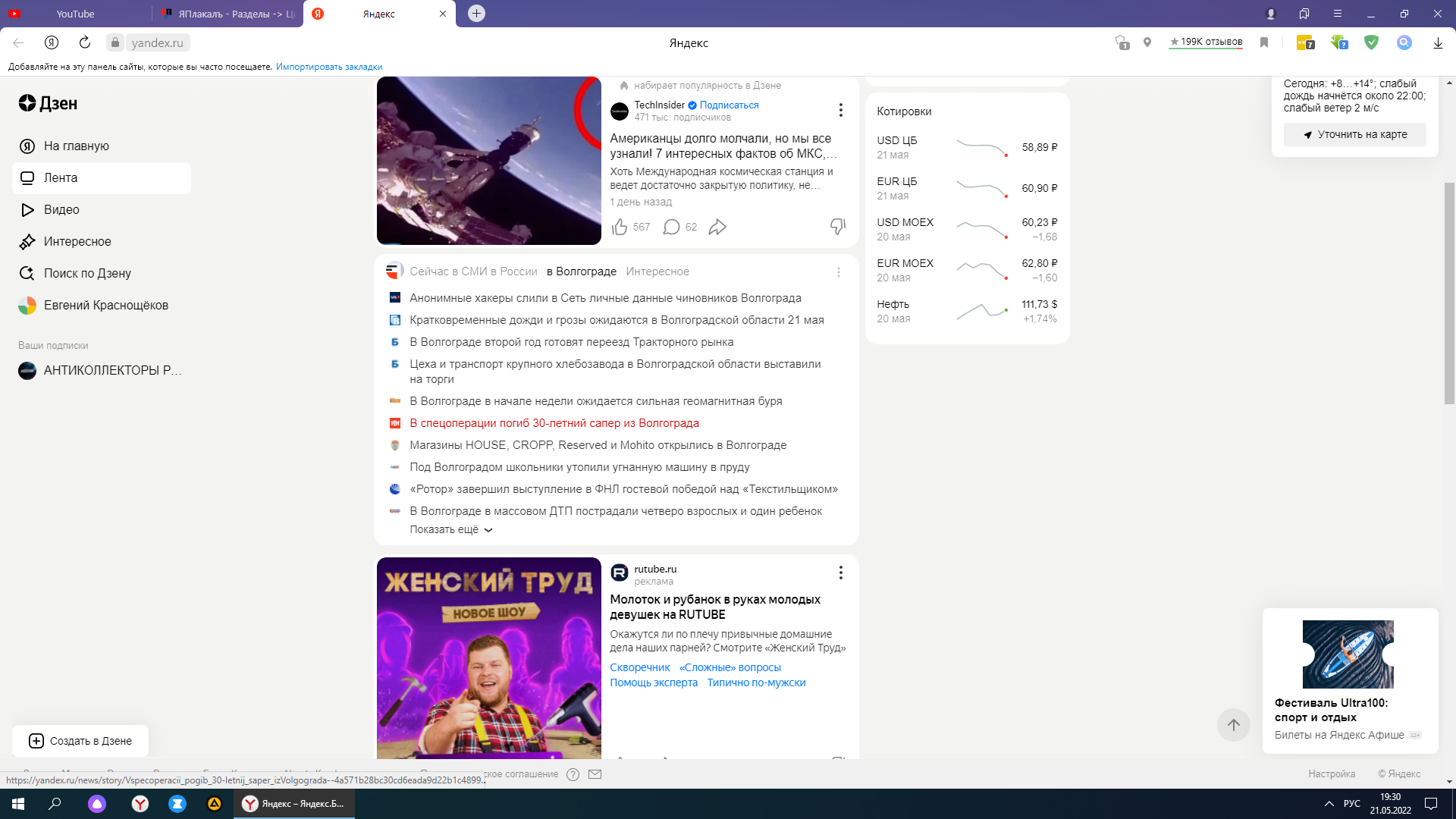Open a new browser tab
Screen dimensions: 1456x819
[x=476, y=14]
